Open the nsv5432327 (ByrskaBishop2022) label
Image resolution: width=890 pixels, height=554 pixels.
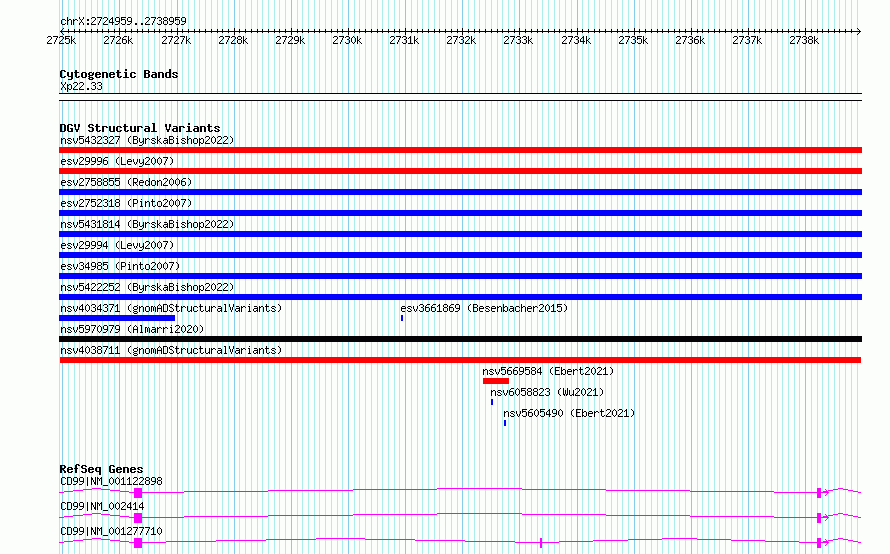point(147,140)
